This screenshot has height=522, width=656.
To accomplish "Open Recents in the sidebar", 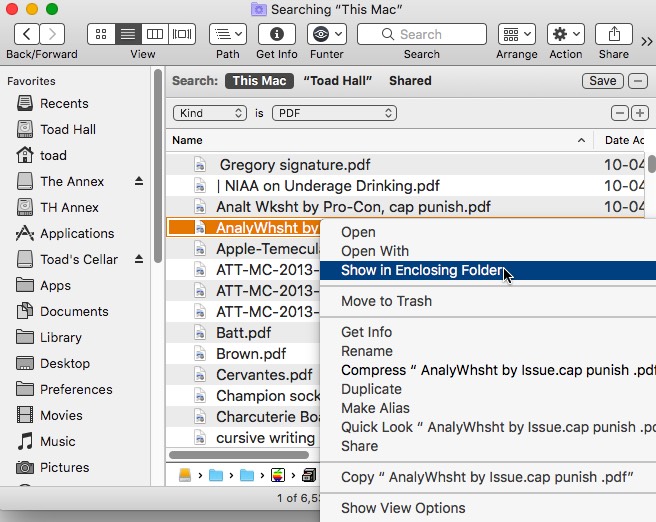I will click(x=64, y=103).
